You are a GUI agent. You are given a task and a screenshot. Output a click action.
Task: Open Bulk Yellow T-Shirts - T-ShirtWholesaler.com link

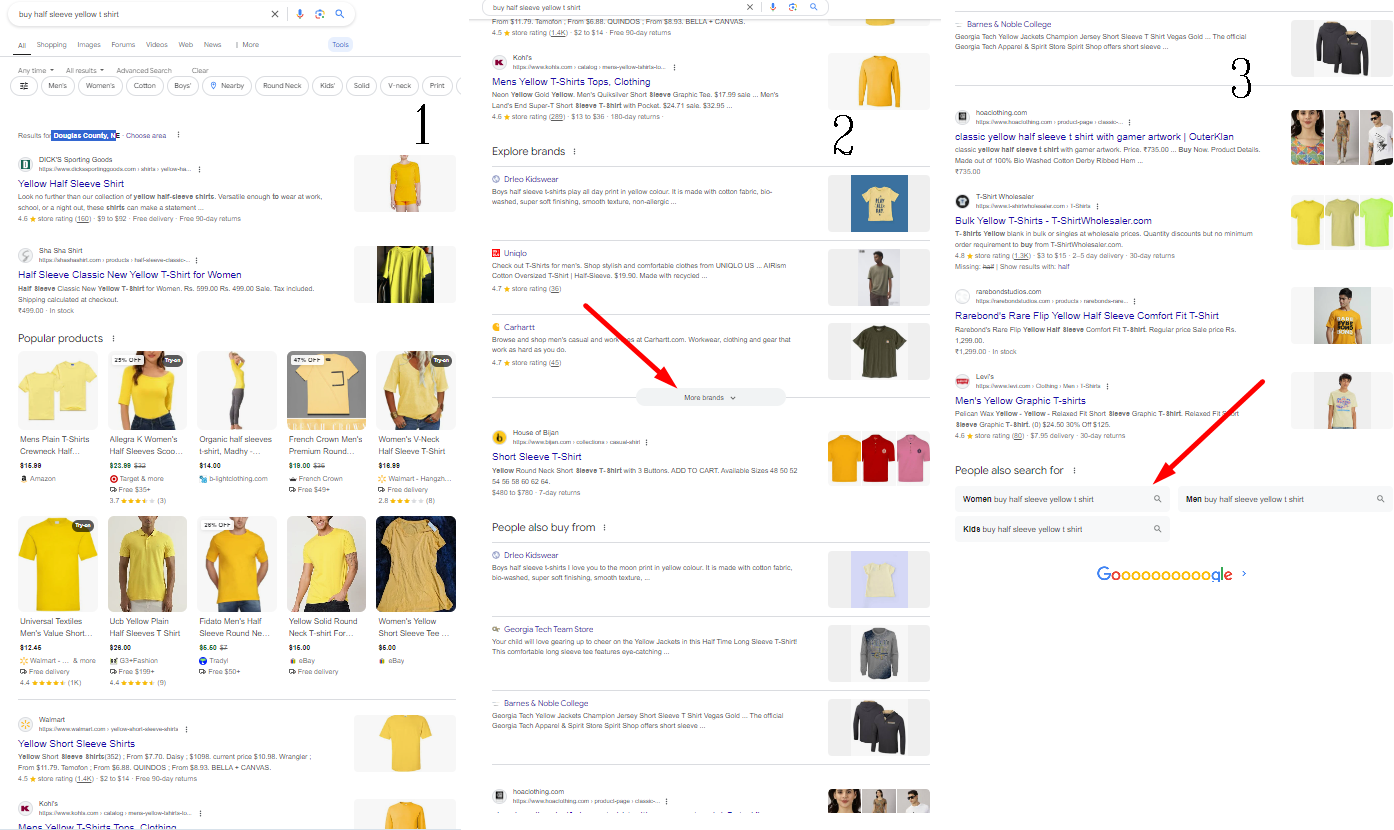(1053, 221)
